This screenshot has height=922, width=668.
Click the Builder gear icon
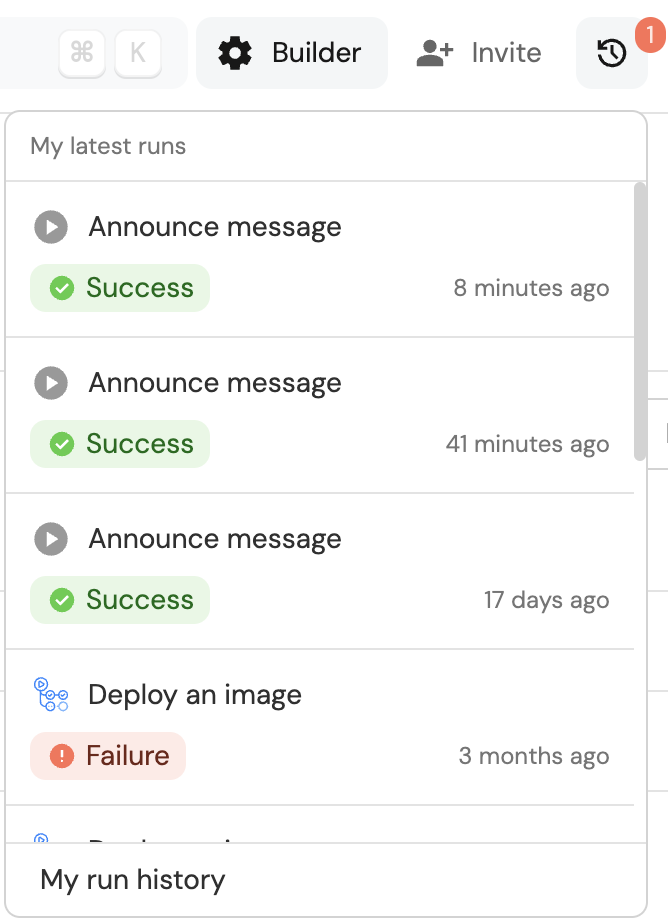click(235, 53)
